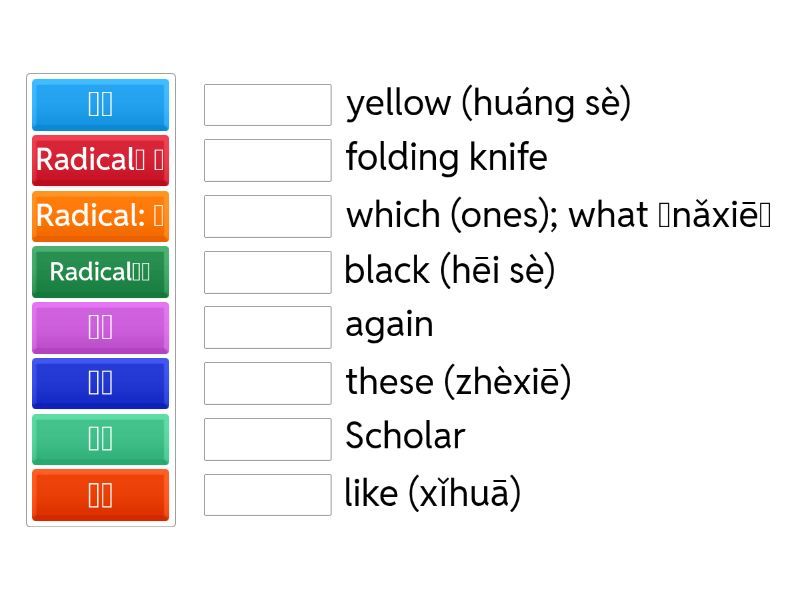
Task: Select the purple answer tile
Action: coord(100,327)
